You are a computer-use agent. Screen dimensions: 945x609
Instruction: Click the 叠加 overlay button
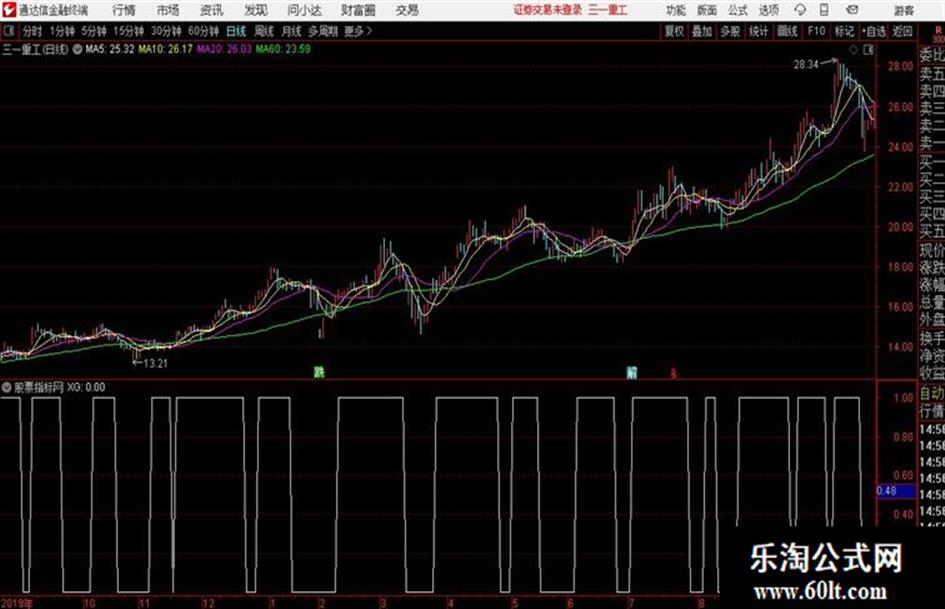click(x=702, y=31)
